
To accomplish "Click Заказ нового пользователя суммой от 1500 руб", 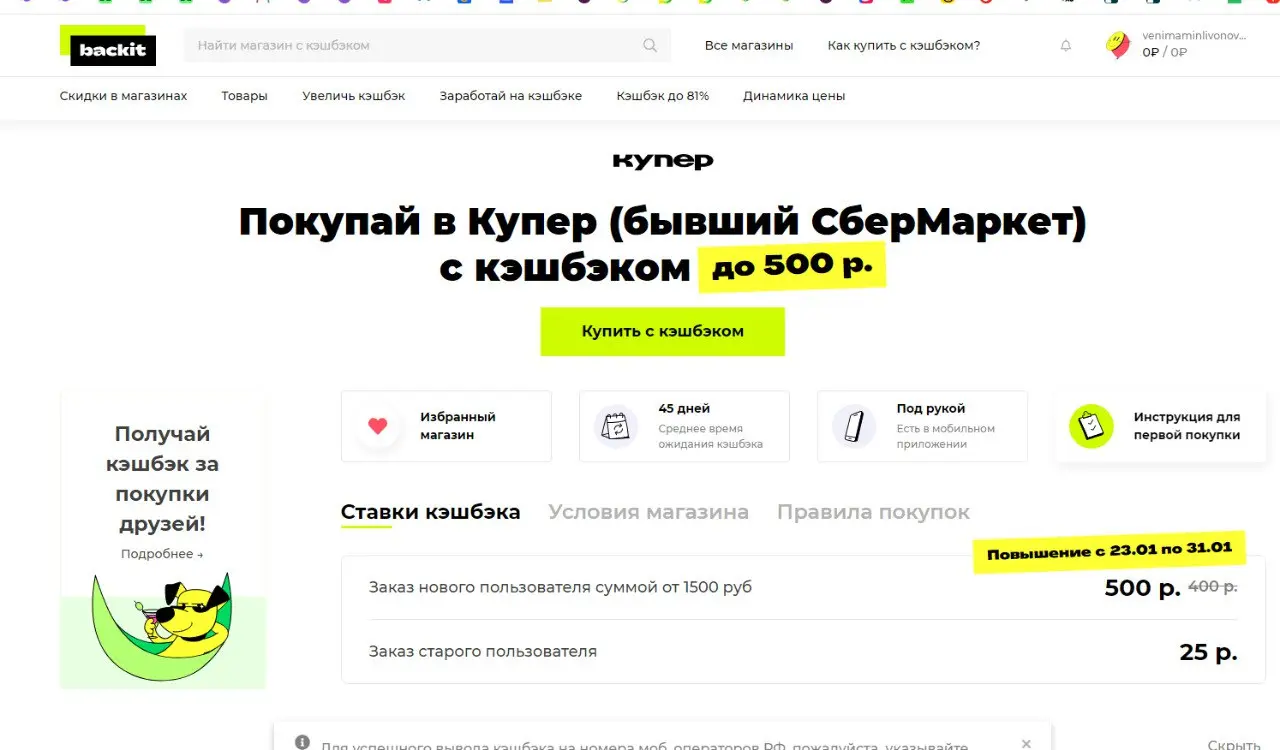I will click(560, 587).
